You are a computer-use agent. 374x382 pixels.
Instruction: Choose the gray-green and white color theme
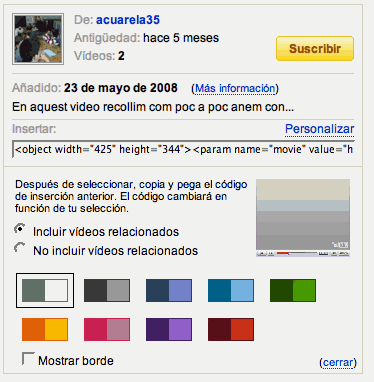[x=45, y=290]
